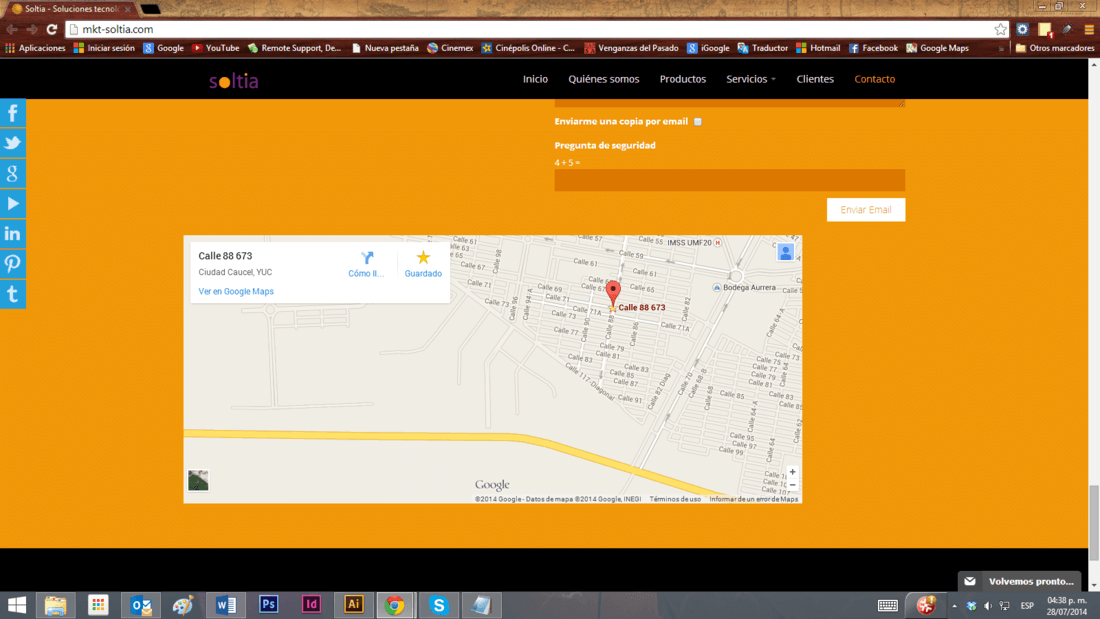Open the volume icon in system tray
Viewport: 1100px width, 619px height.
[988, 606]
